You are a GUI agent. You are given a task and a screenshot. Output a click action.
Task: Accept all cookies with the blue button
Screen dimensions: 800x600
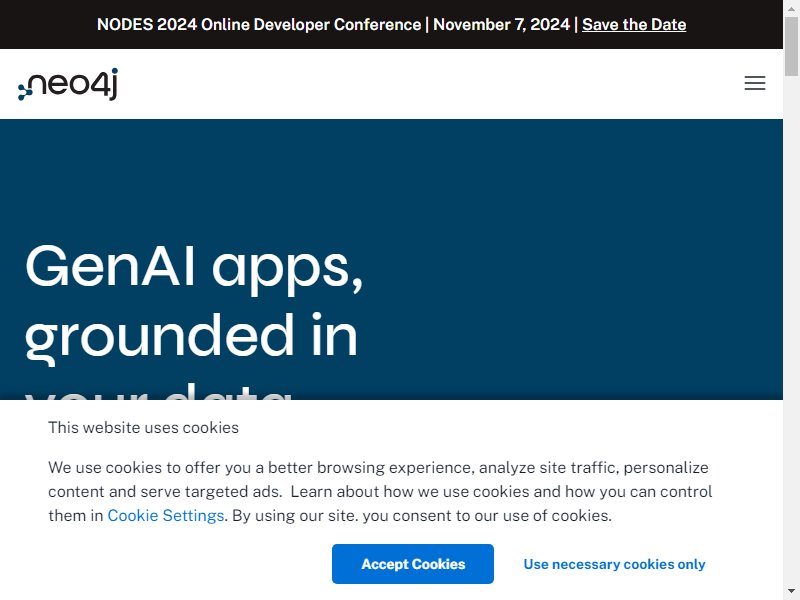click(413, 564)
